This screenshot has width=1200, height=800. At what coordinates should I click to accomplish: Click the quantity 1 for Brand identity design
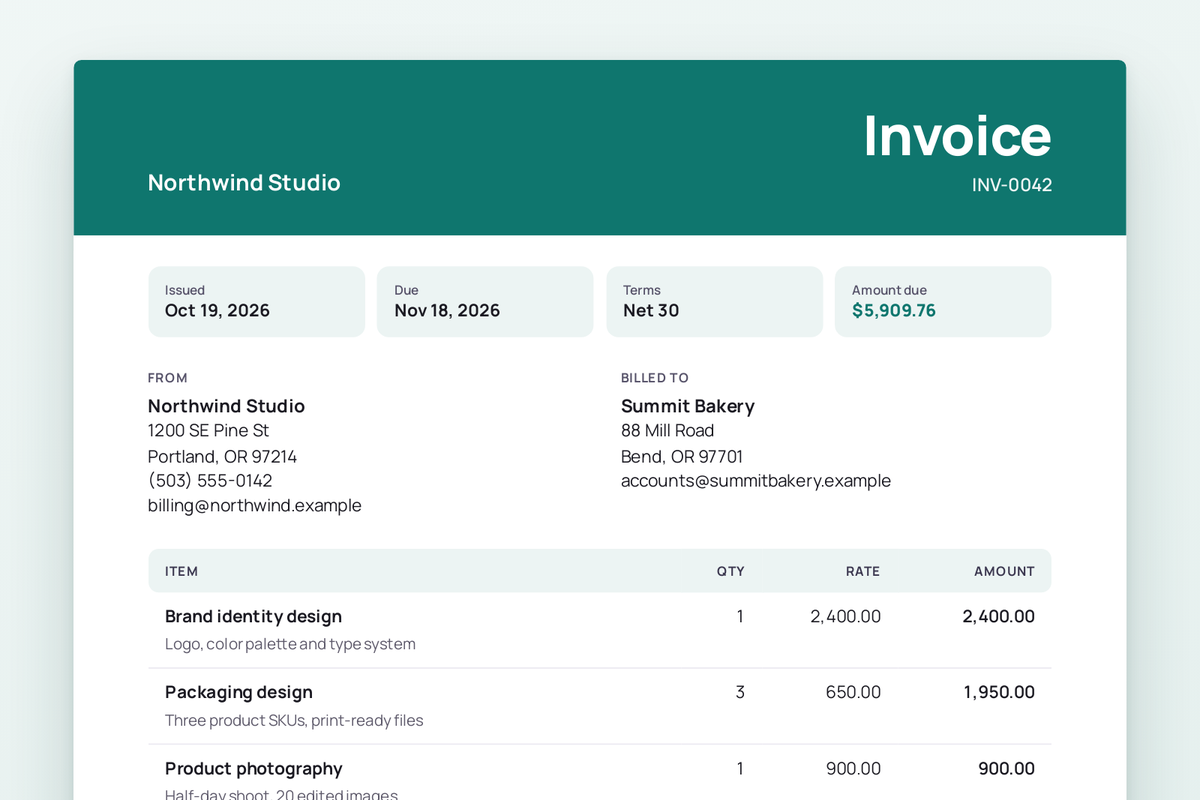[740, 616]
